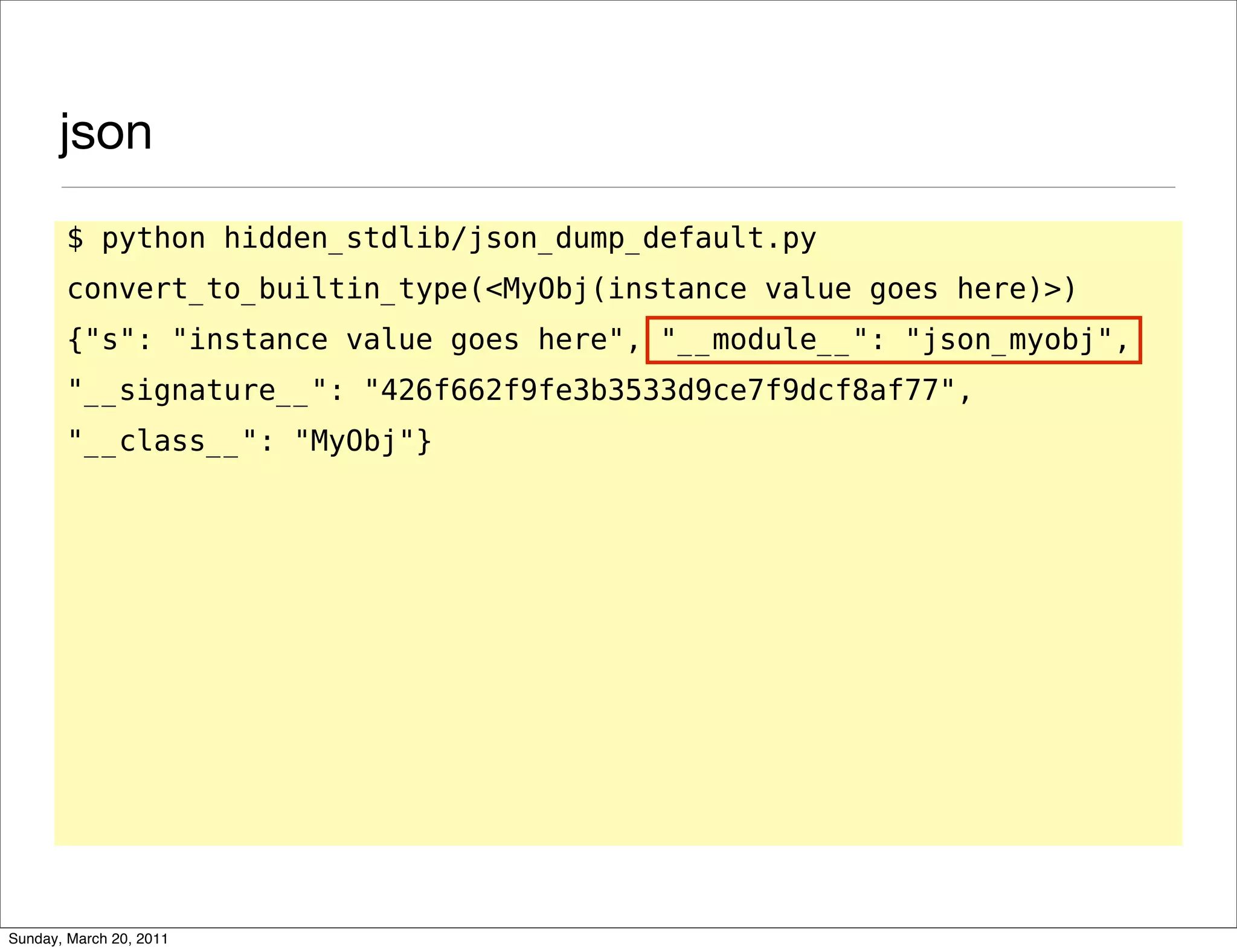Click the text '{"s": "instance value goes here",'
The image size is (1237, 952).
tap(353, 339)
